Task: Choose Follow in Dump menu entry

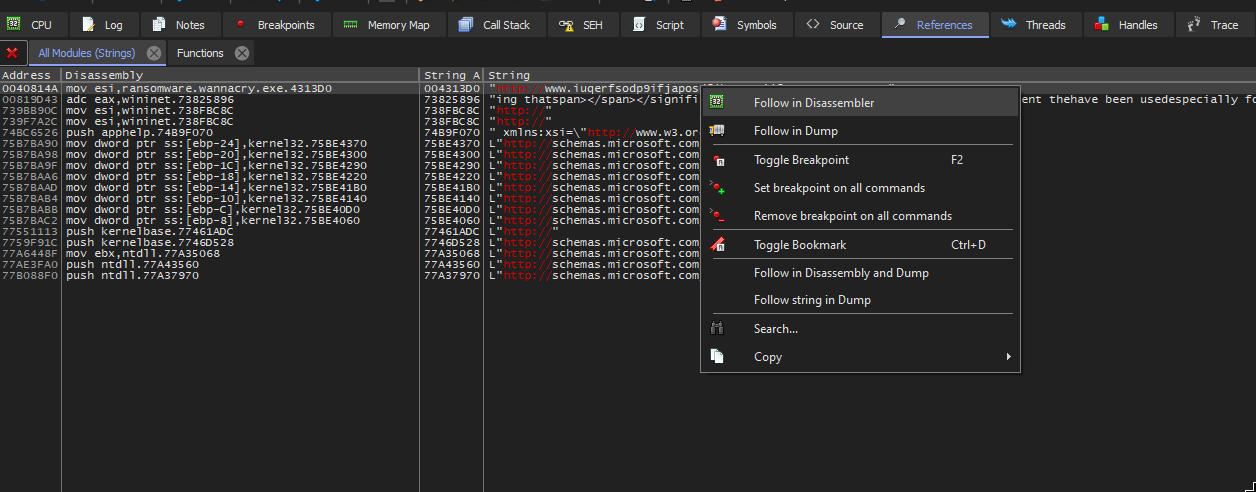Action: pos(860,130)
